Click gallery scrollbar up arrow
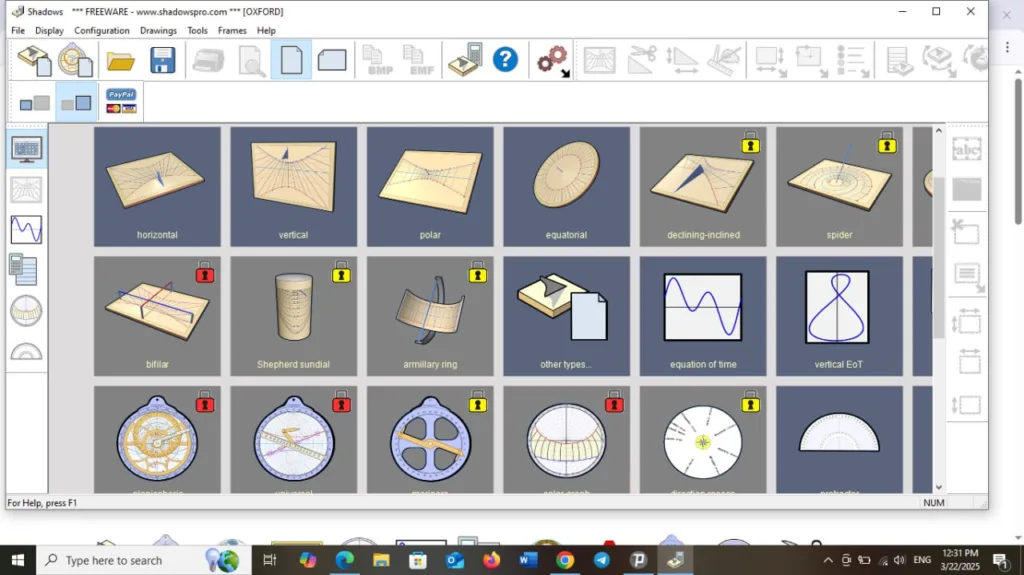 pos(938,131)
